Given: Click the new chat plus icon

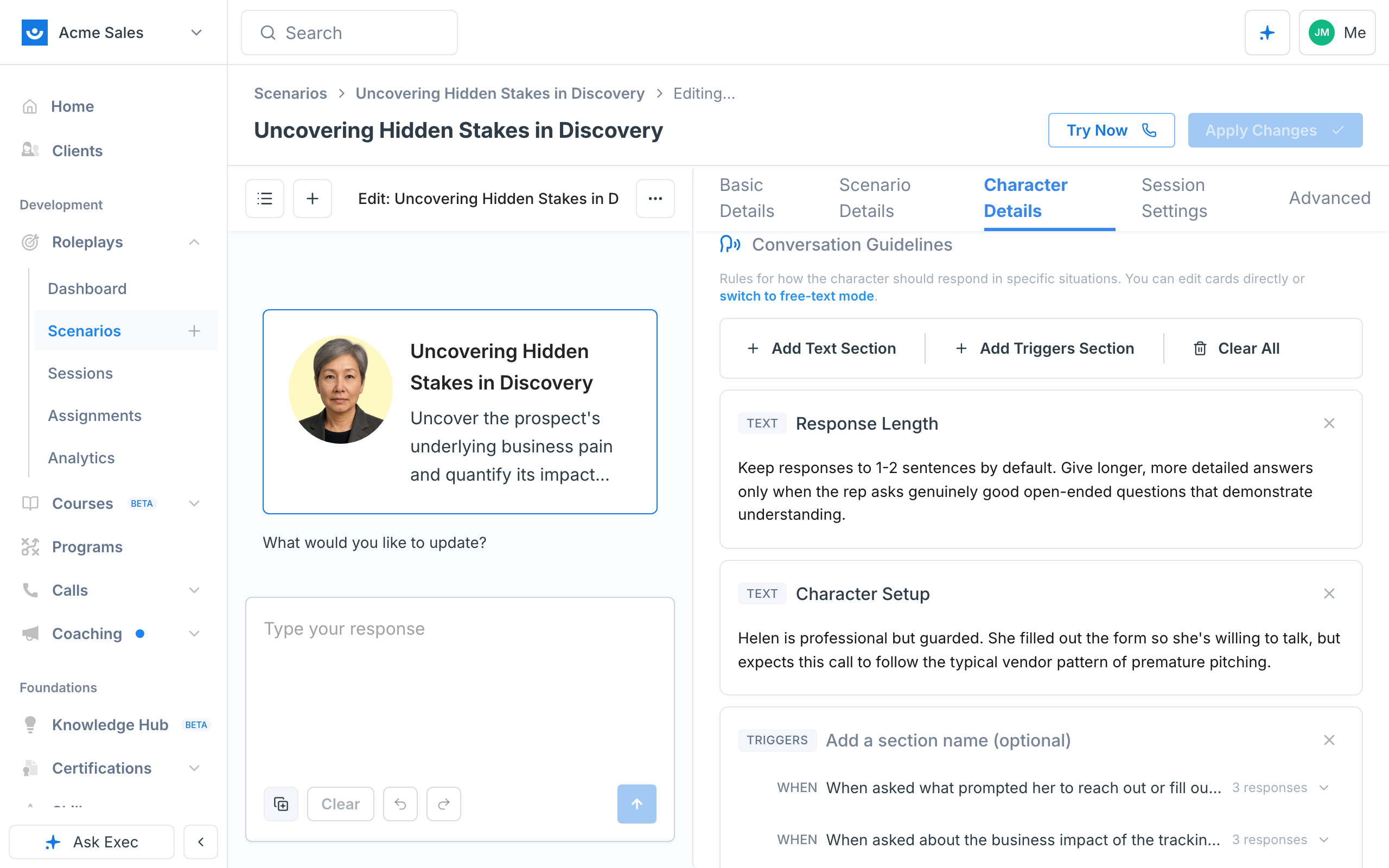Looking at the screenshot, I should [x=312, y=199].
